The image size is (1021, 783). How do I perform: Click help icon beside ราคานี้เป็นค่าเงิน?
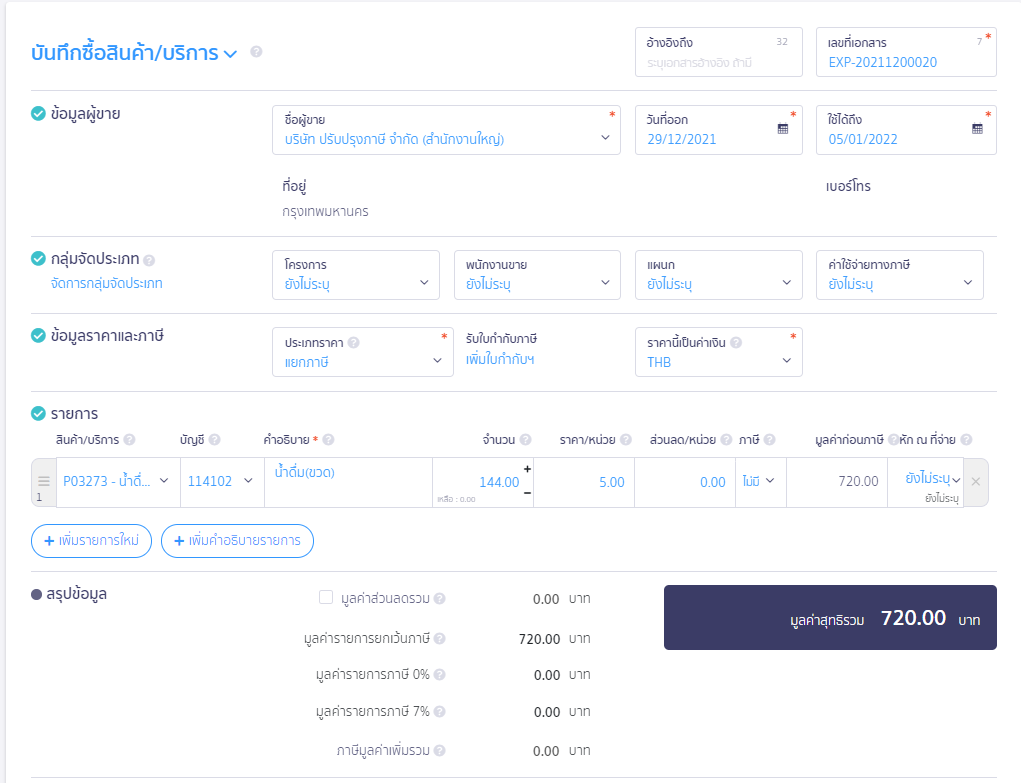point(736,342)
